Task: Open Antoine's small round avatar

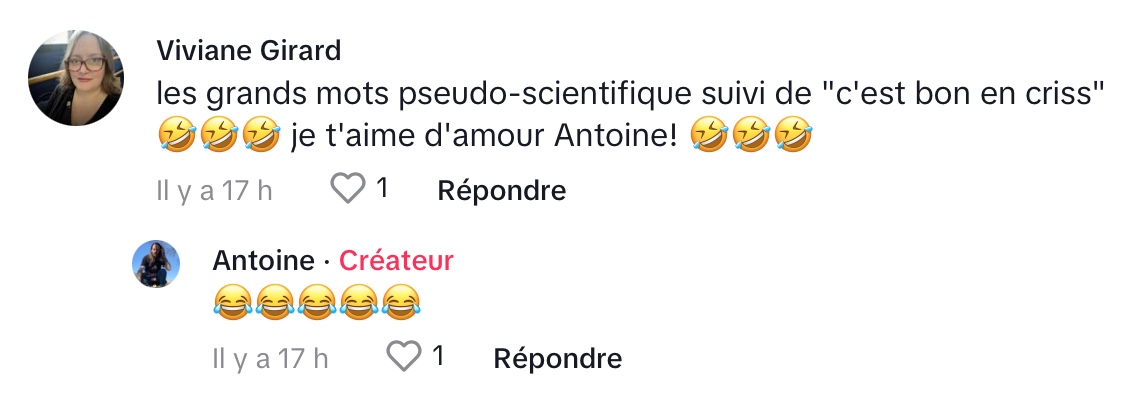Action: (156, 264)
